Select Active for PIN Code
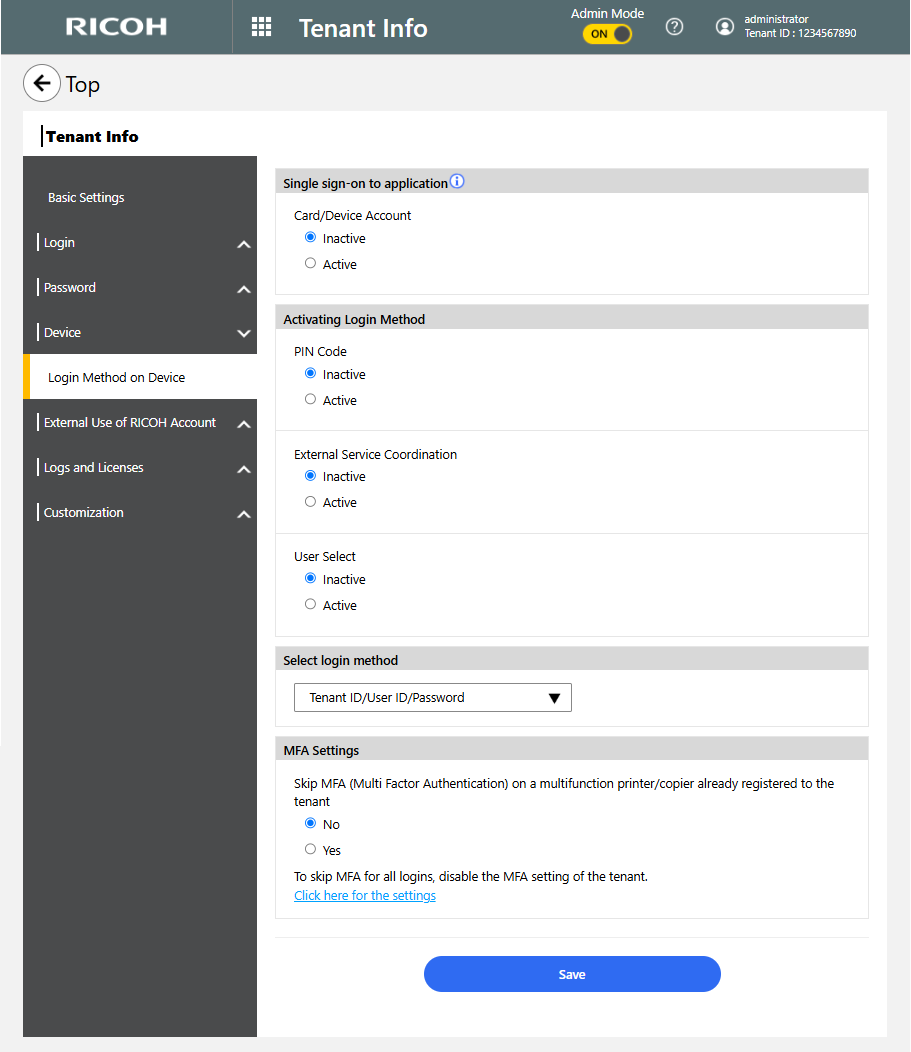Viewport: 911px width, 1052px height. (311, 400)
